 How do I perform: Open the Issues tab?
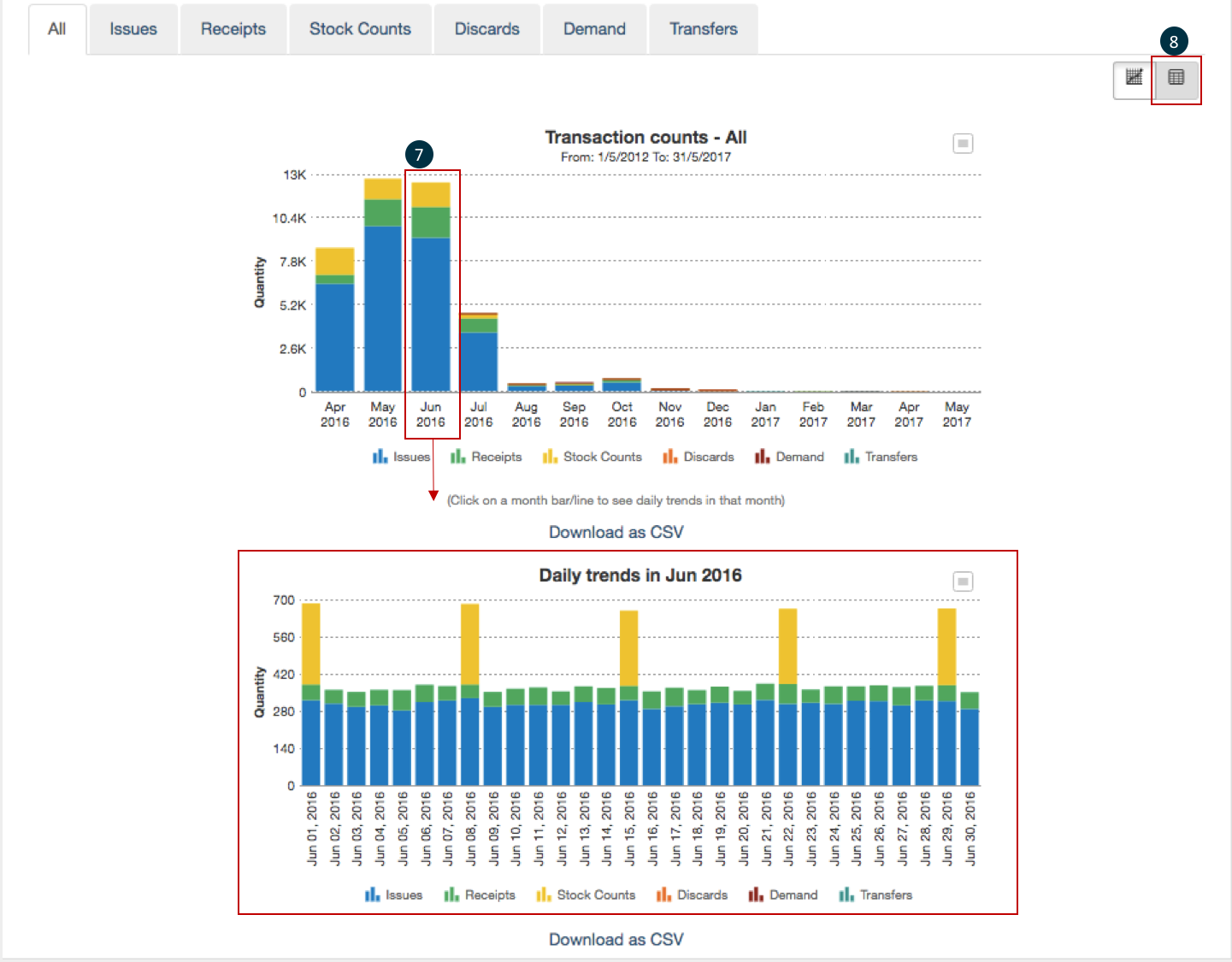[x=133, y=29]
